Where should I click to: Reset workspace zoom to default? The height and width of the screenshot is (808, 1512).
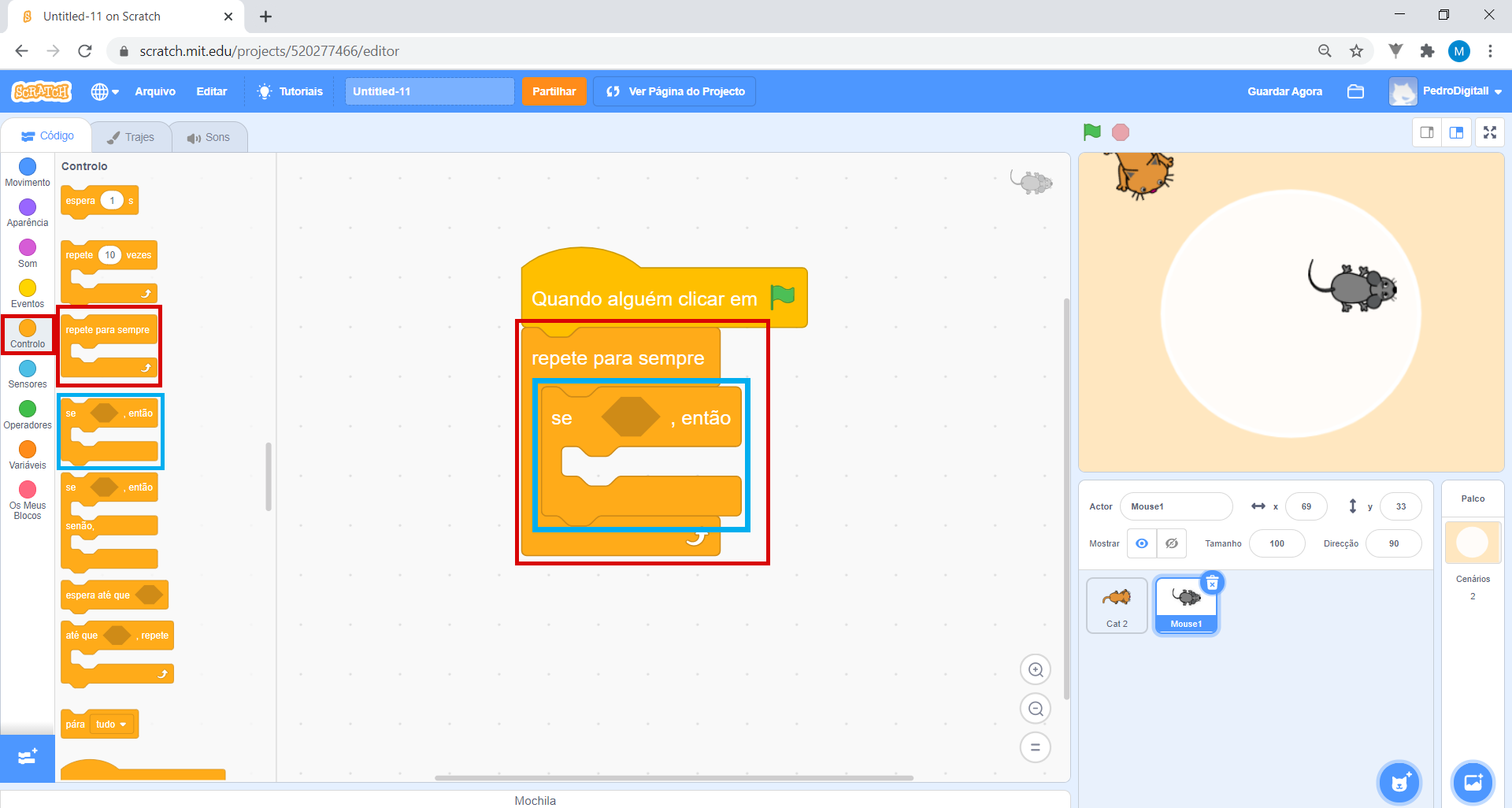pyautogui.click(x=1036, y=747)
